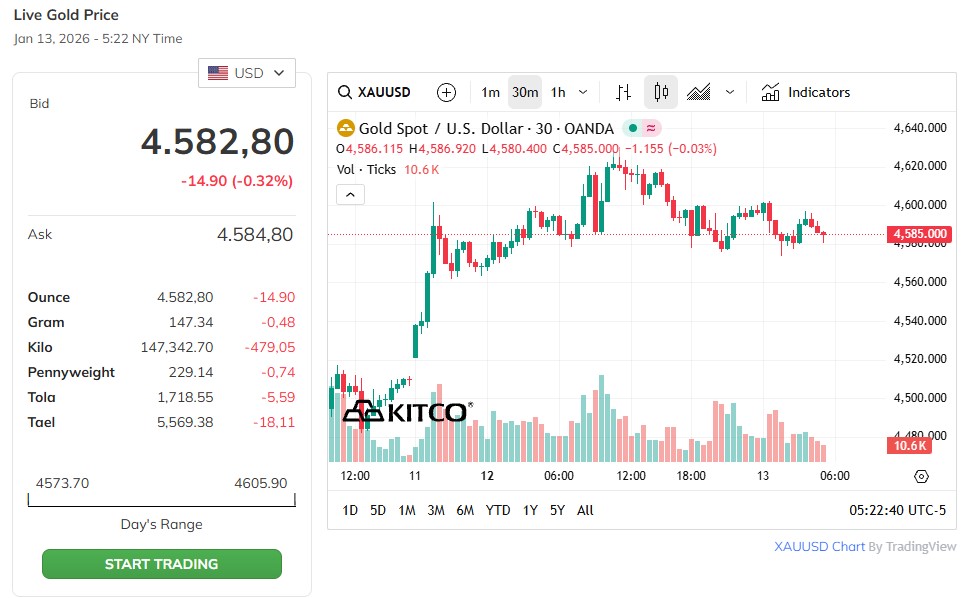
Task: Open chart settings gear icon
Action: click(x=921, y=476)
